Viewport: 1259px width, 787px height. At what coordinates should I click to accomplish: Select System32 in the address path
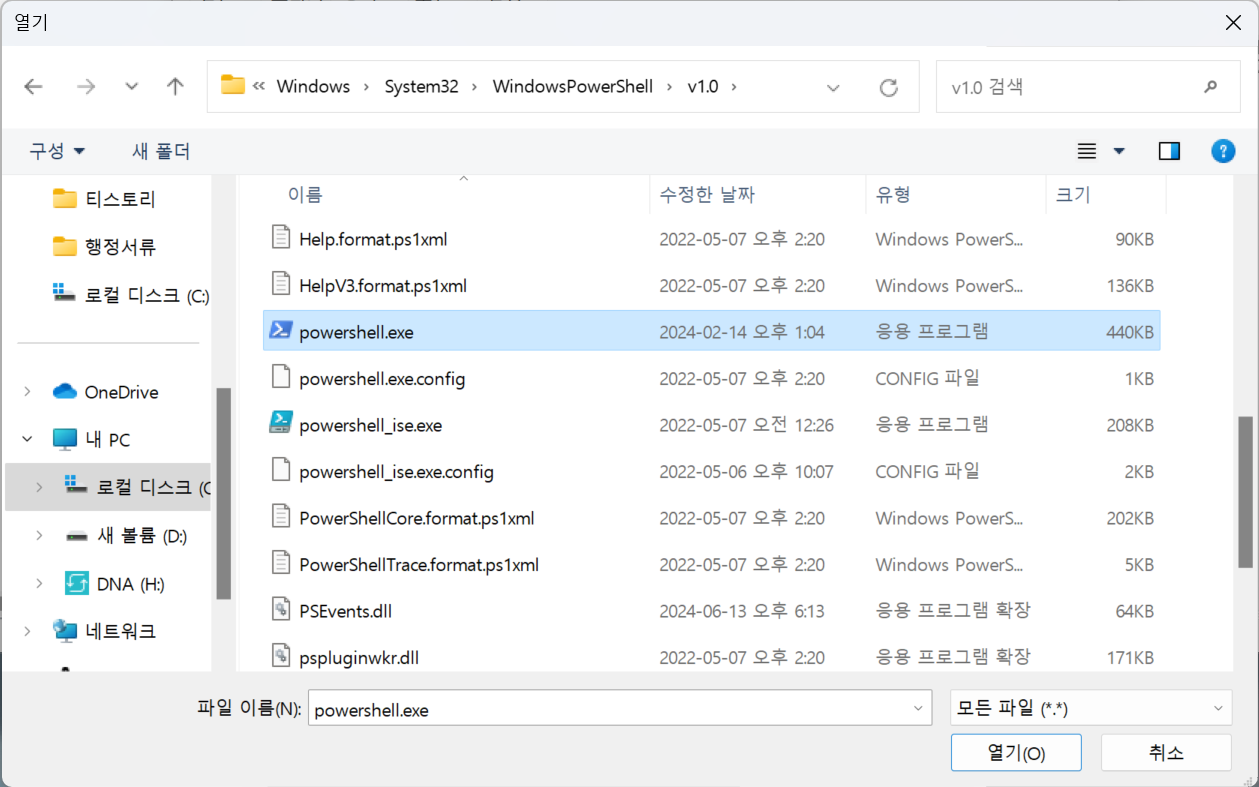pyautogui.click(x=421, y=87)
